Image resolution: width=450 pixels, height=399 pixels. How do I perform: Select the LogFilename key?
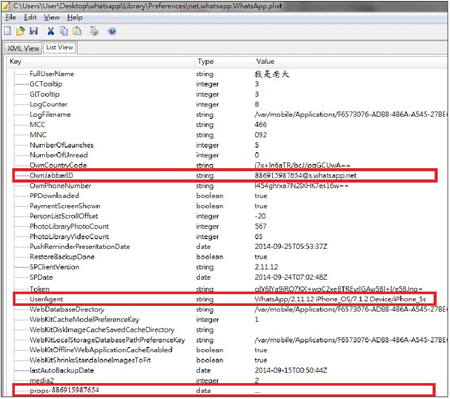50,115
